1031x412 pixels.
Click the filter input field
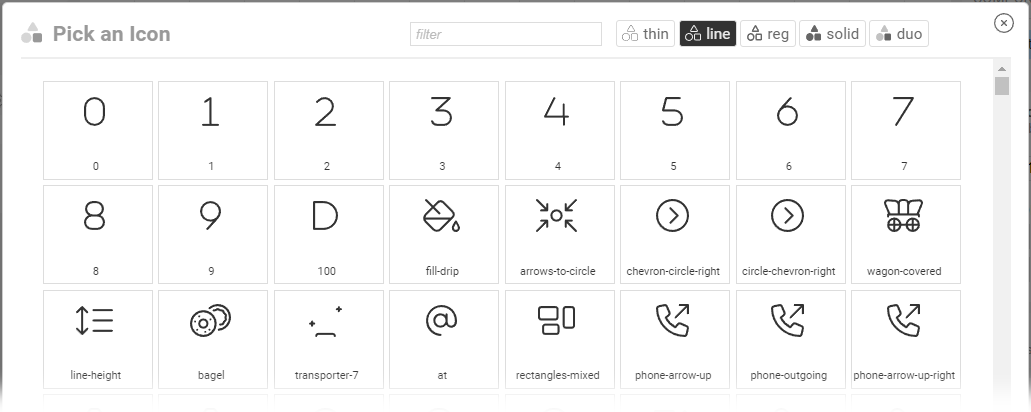[x=506, y=34]
